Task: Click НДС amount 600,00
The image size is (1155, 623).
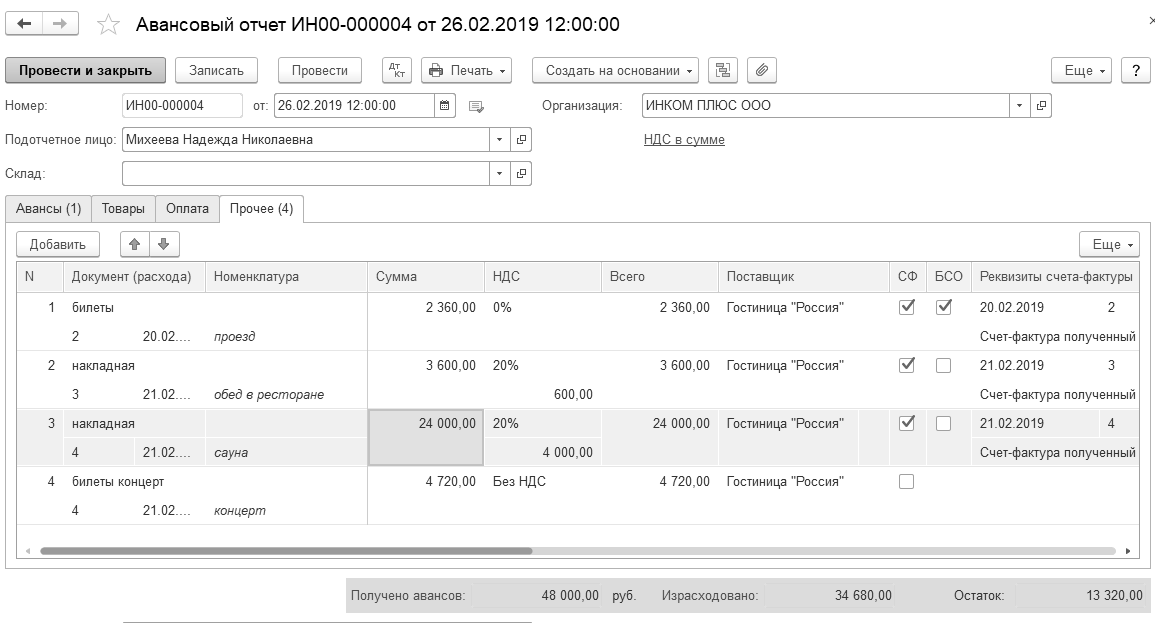Action: [x=573, y=395]
